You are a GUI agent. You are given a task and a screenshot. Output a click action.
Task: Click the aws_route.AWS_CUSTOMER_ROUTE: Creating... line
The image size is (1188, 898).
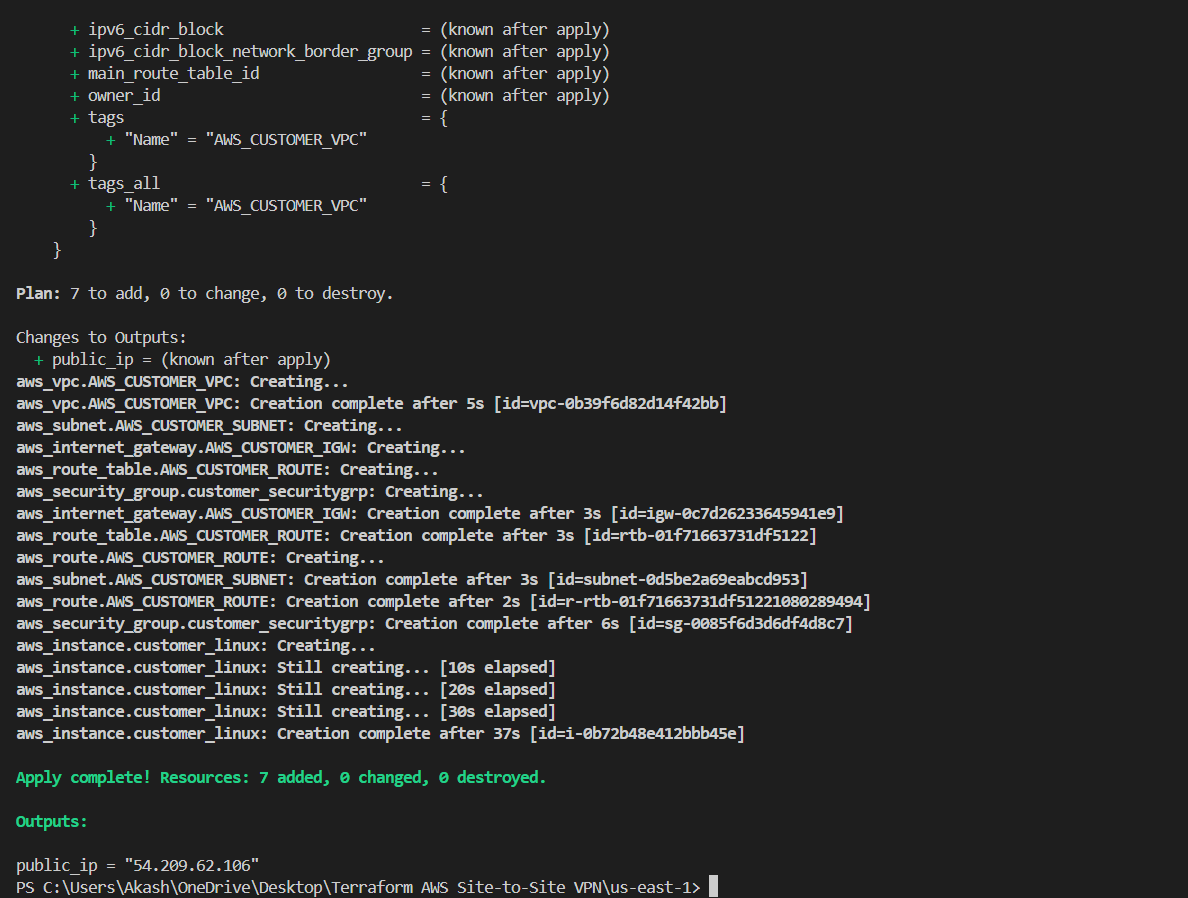pyautogui.click(x=200, y=558)
